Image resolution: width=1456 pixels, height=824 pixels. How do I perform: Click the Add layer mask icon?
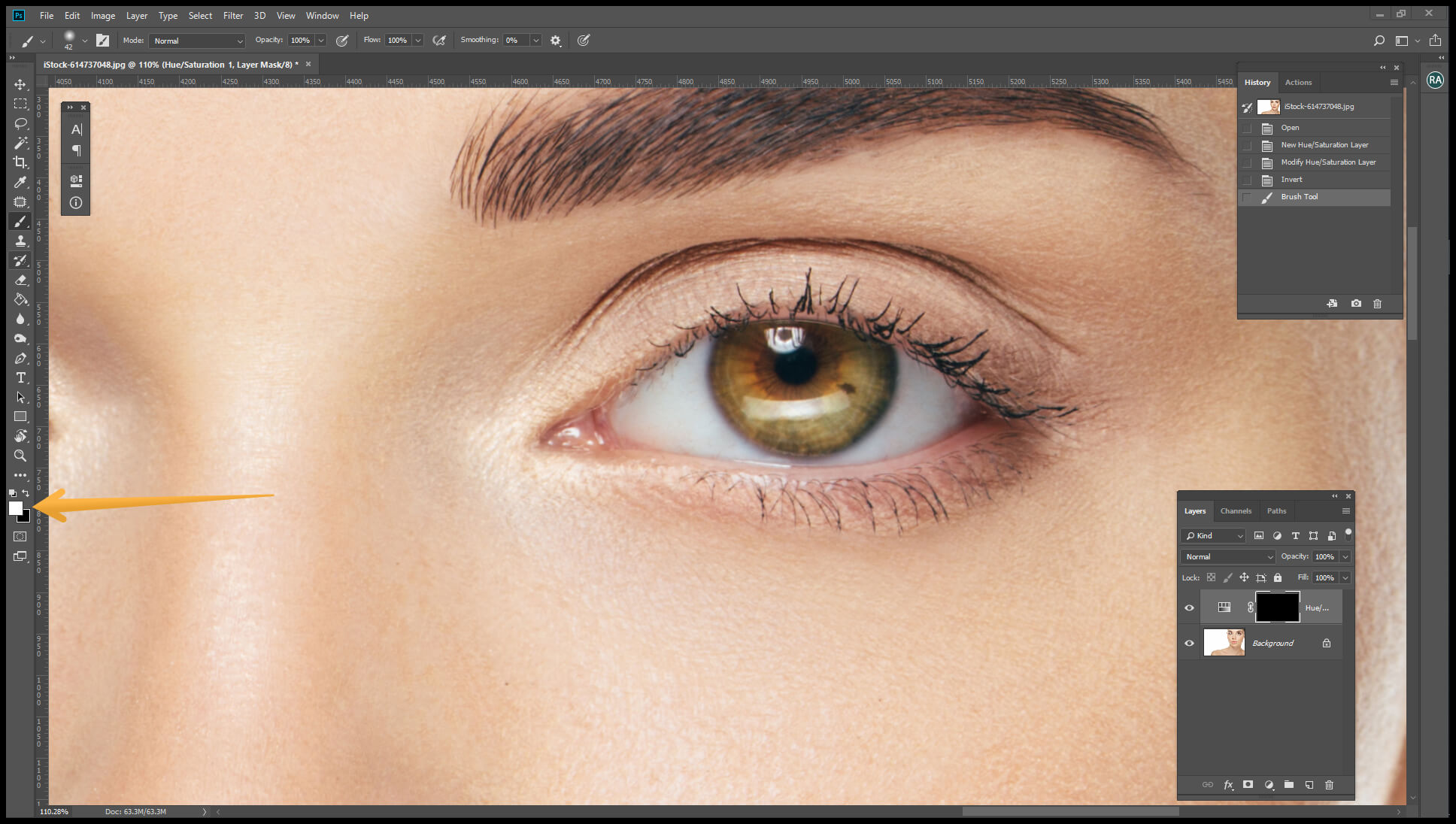1248,785
